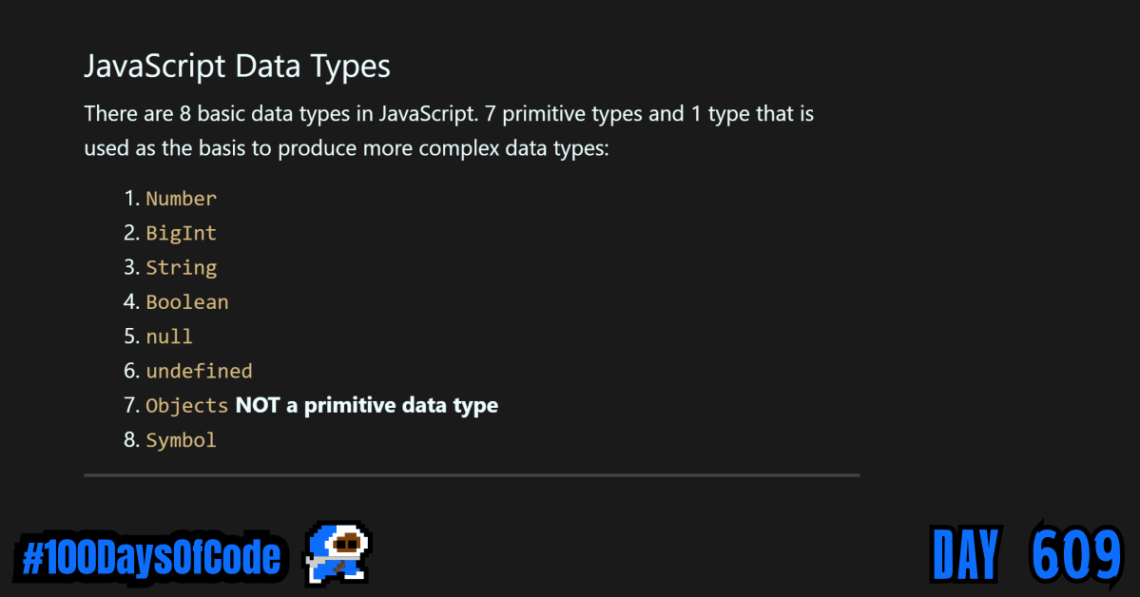Screen dimensions: 1140x597
Task: Click bold text NOT a primitive data type
Action: click(367, 405)
